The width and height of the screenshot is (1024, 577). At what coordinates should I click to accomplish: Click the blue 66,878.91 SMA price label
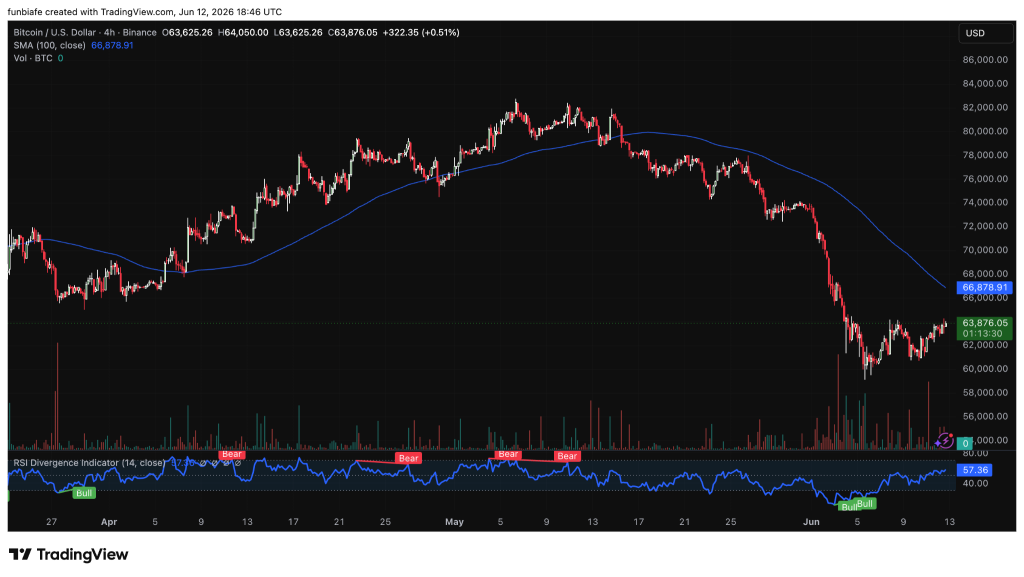984,287
